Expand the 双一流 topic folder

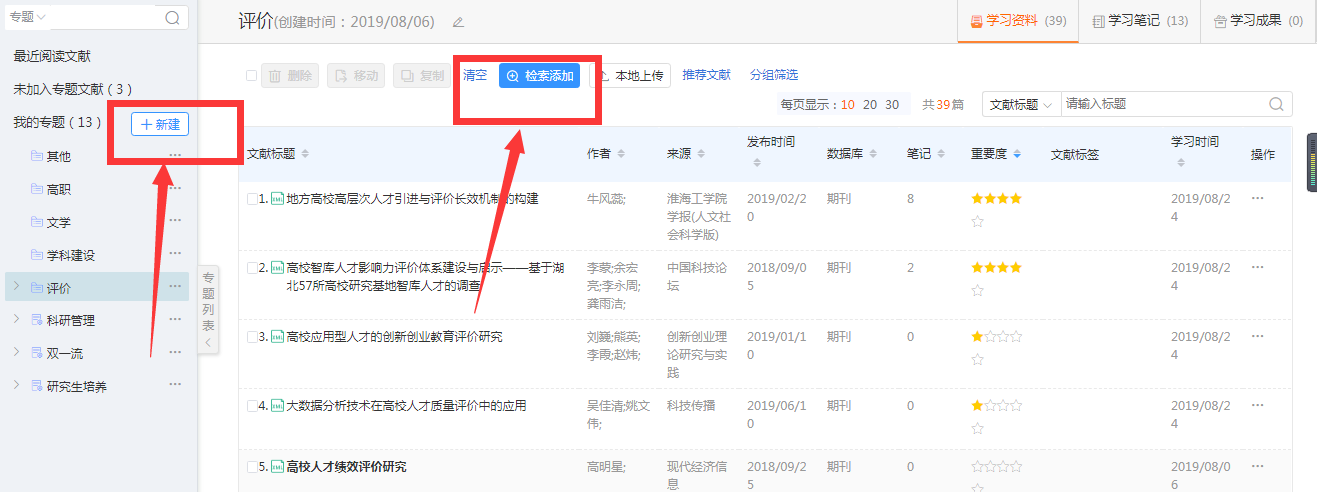(16, 352)
